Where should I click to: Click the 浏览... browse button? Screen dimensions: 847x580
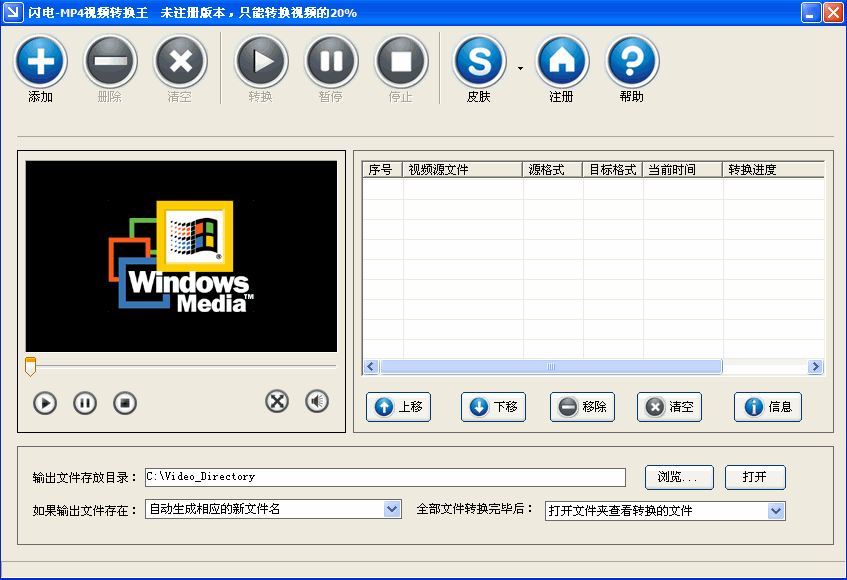pos(679,477)
